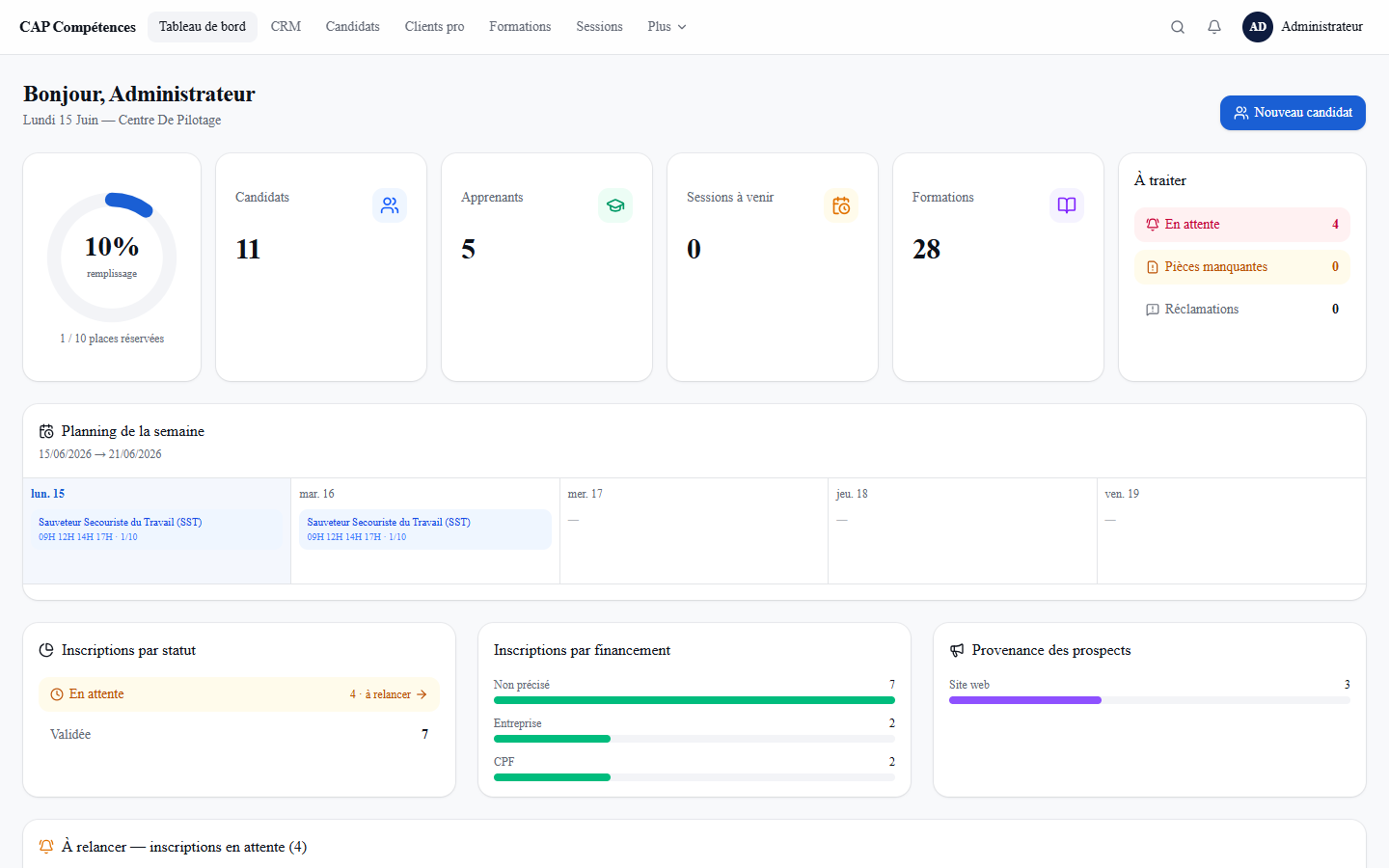Open the Administrateur user menu

[1303, 27]
